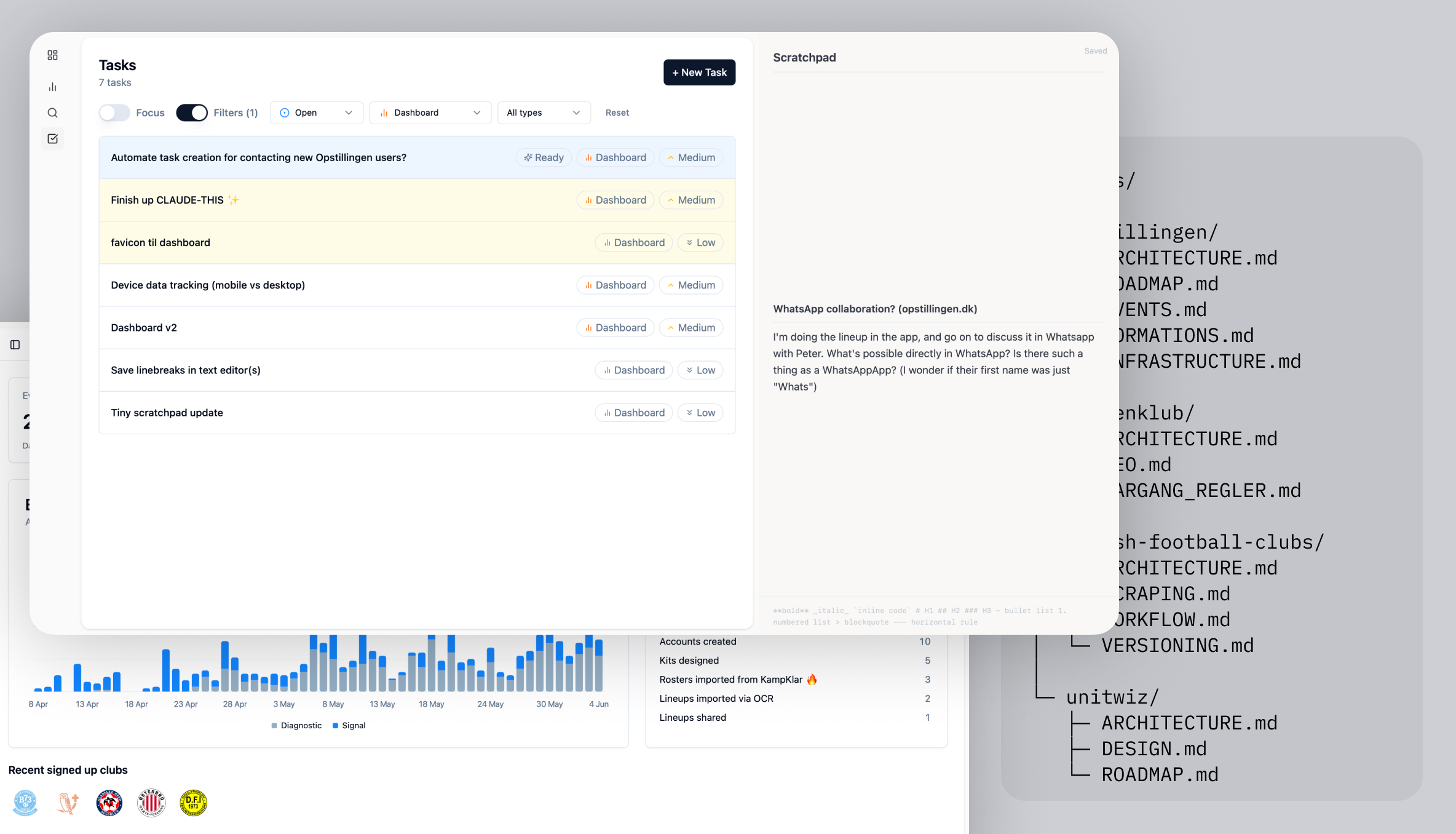The height and width of the screenshot is (834, 1456).
Task: Click Medium priority badge on Device data tracking
Action: [690, 285]
